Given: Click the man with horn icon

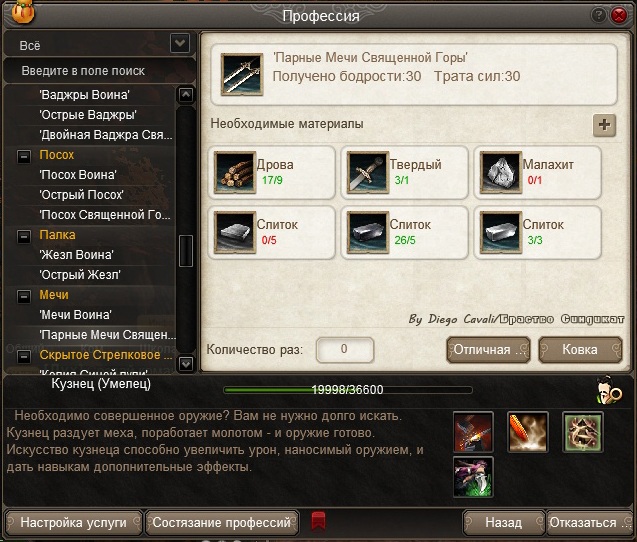Looking at the screenshot, I should (x=607, y=390).
